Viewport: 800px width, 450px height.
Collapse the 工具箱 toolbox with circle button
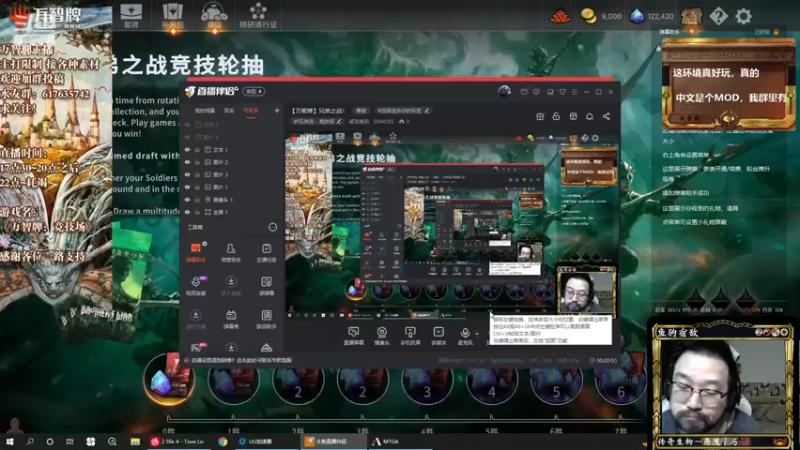pyautogui.click(x=272, y=227)
